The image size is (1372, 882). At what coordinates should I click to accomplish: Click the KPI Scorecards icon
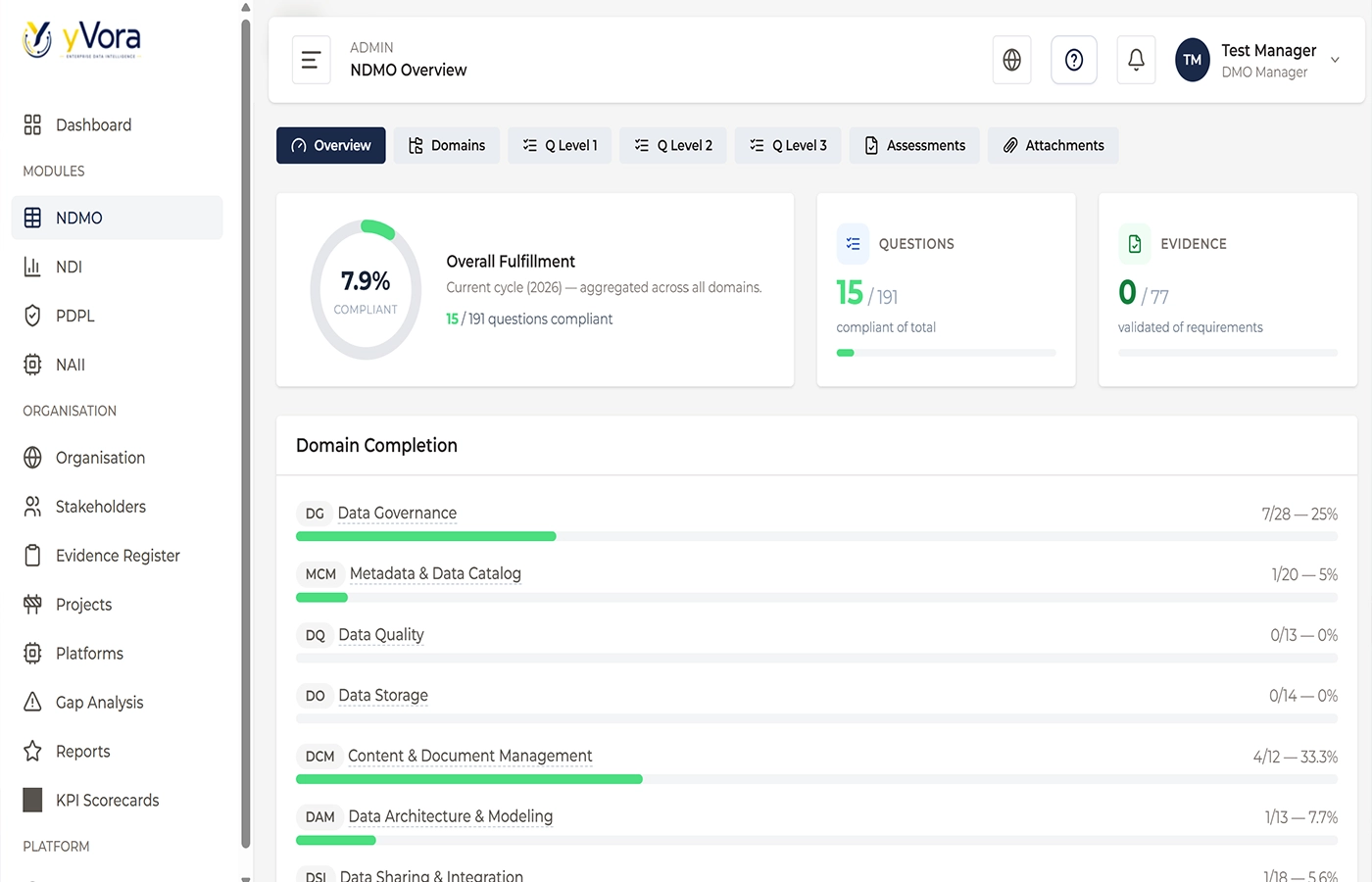32,801
